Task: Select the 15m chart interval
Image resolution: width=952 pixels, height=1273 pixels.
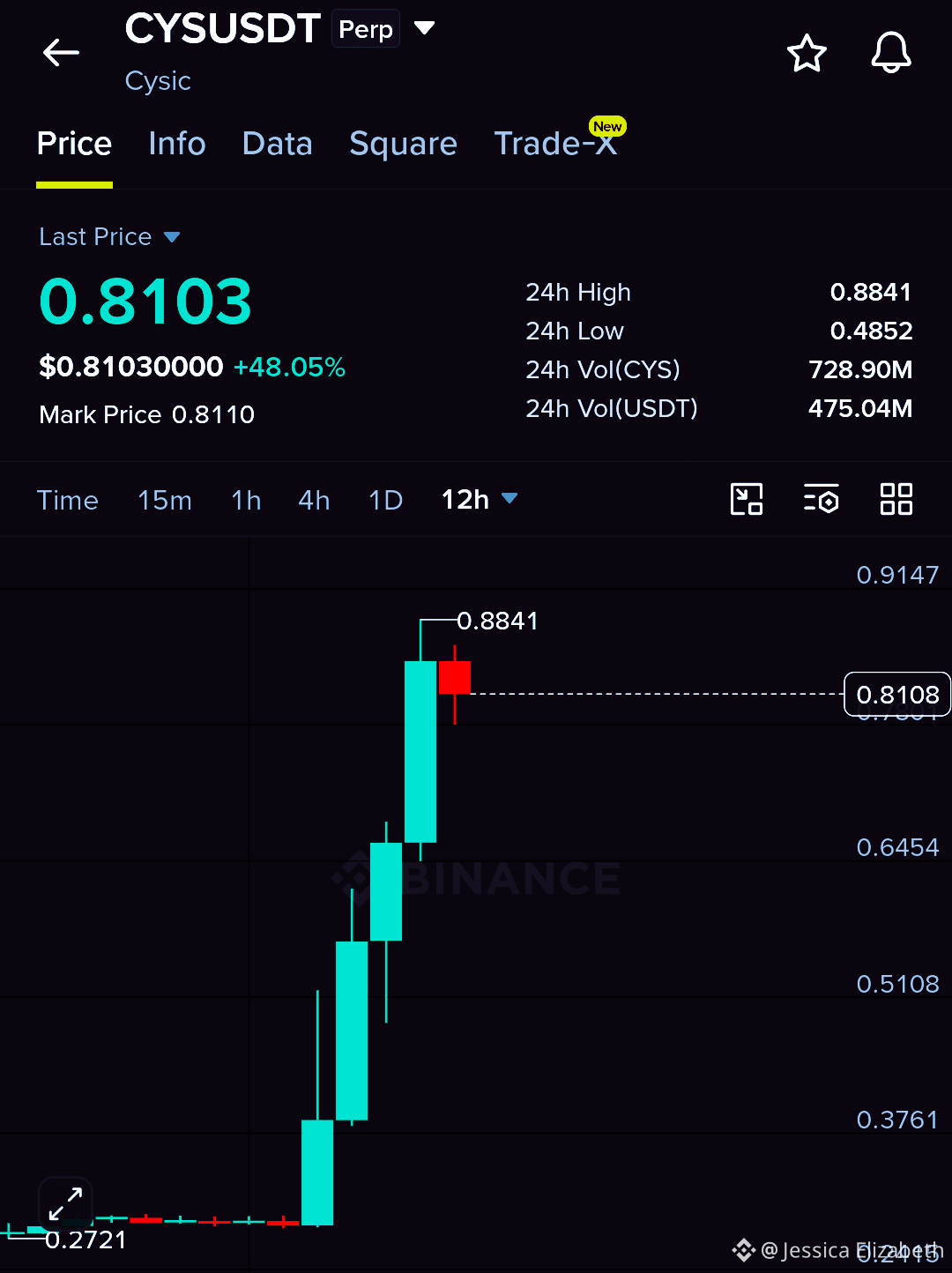Action: point(165,500)
